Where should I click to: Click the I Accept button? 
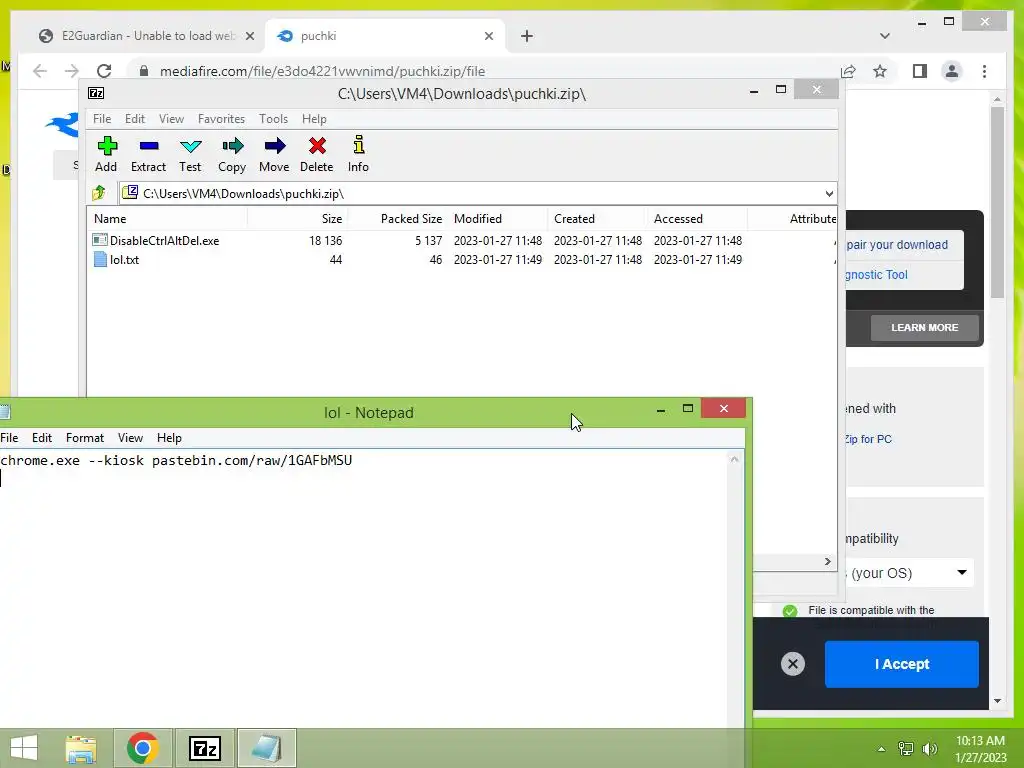[x=902, y=664]
